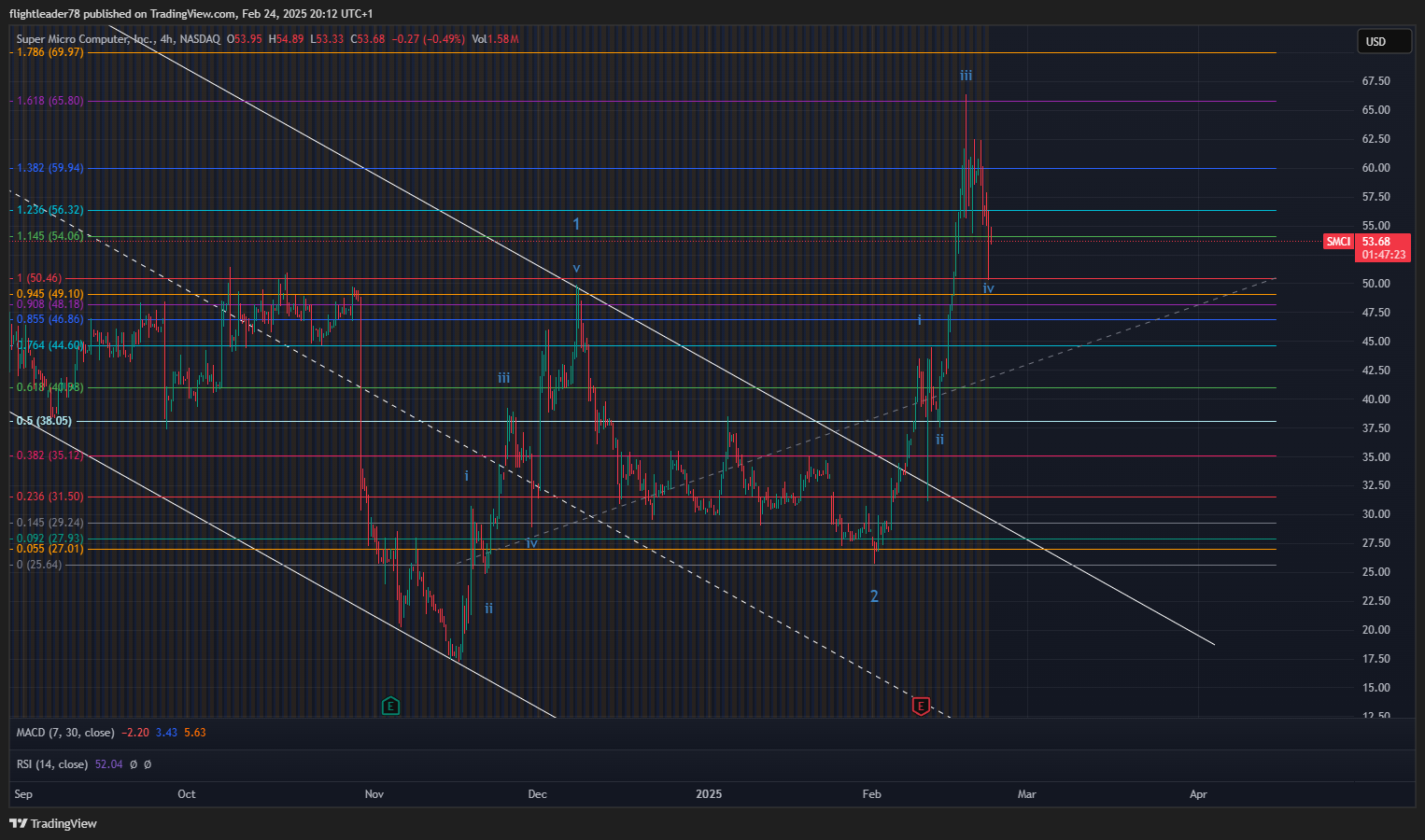This screenshot has width=1425, height=840.
Task: Click the 0.618 (40.98) Fibonacci label
Action: pos(50,387)
